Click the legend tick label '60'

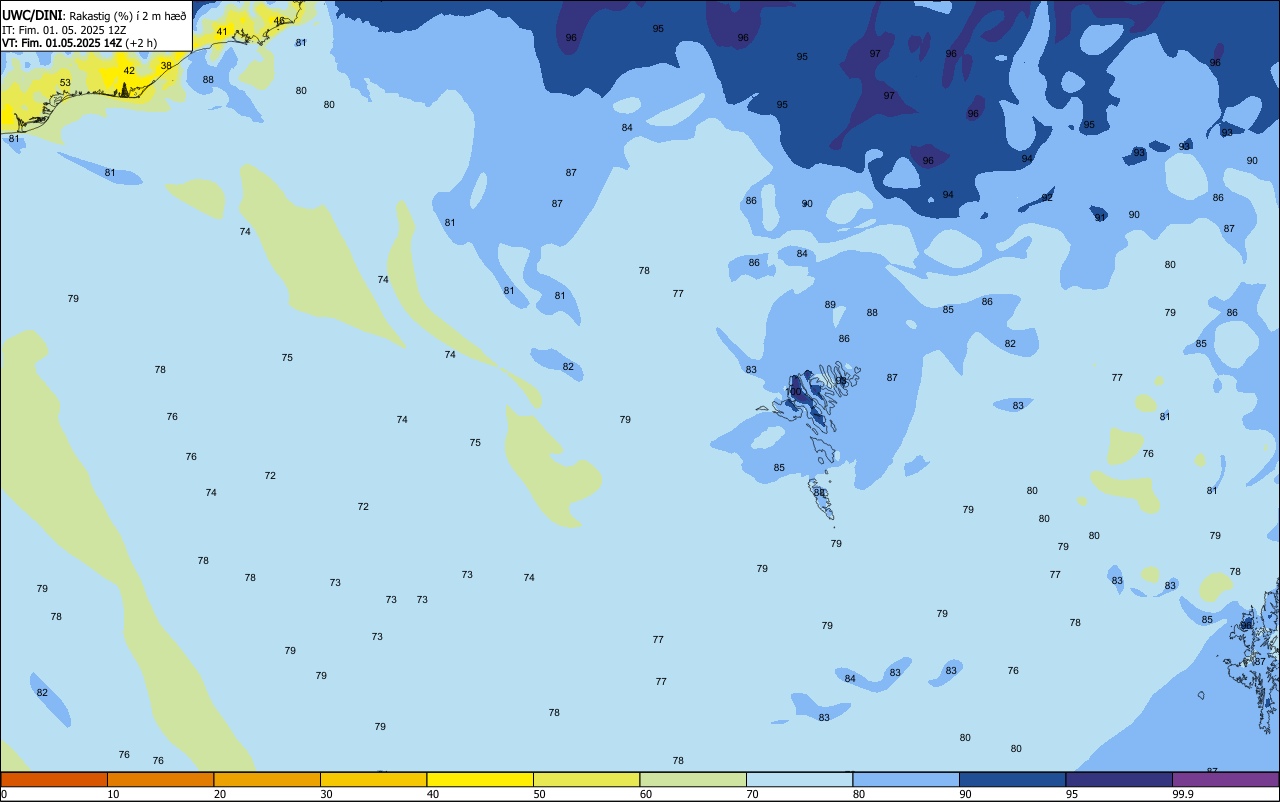point(646,794)
